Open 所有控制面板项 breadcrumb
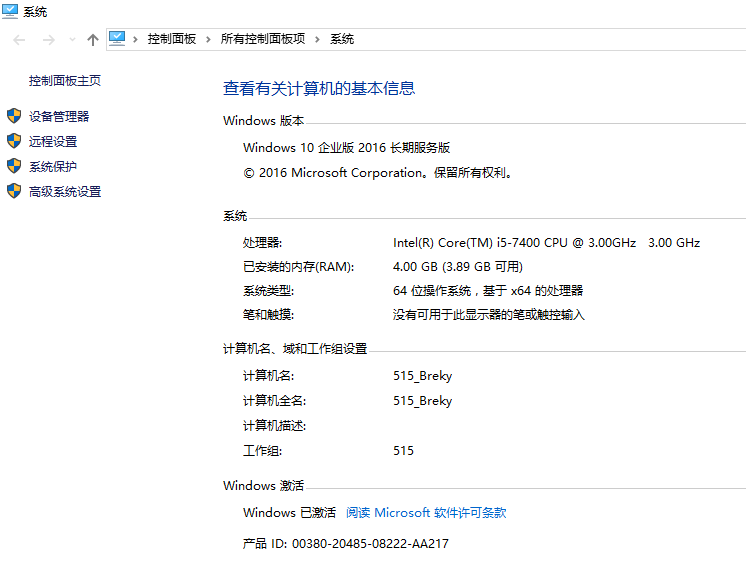The width and height of the screenshot is (746, 569). tap(263, 39)
